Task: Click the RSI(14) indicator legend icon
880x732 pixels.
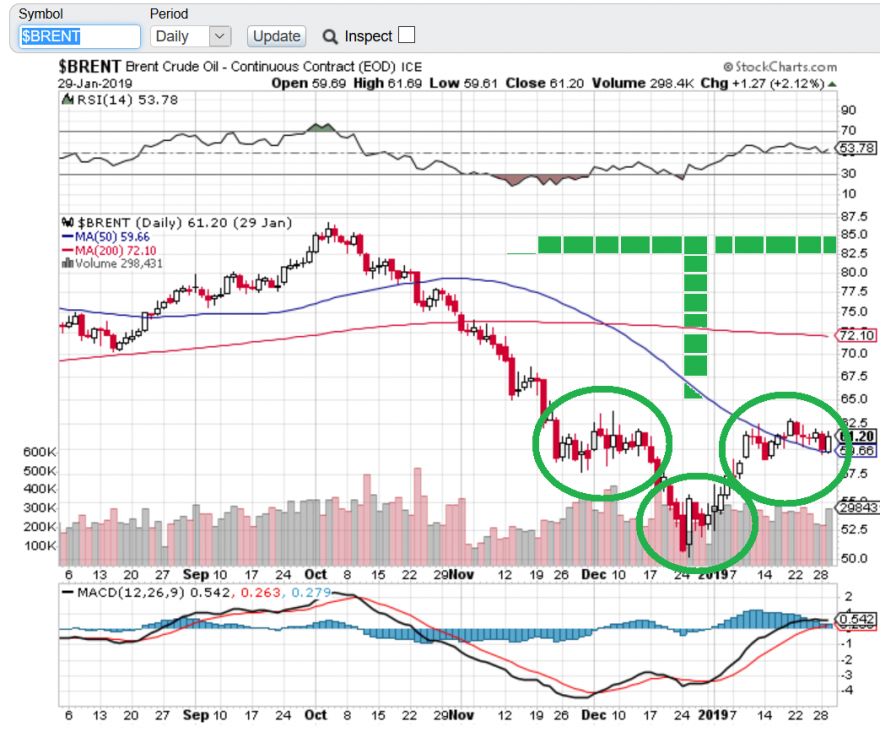Action: 67,100
